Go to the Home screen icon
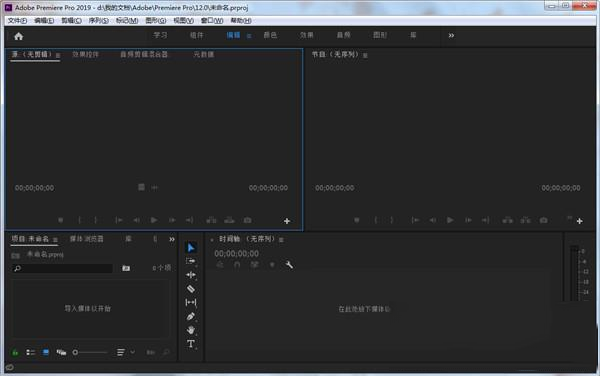Image resolution: width=600 pixels, height=376 pixels. click(x=18, y=36)
